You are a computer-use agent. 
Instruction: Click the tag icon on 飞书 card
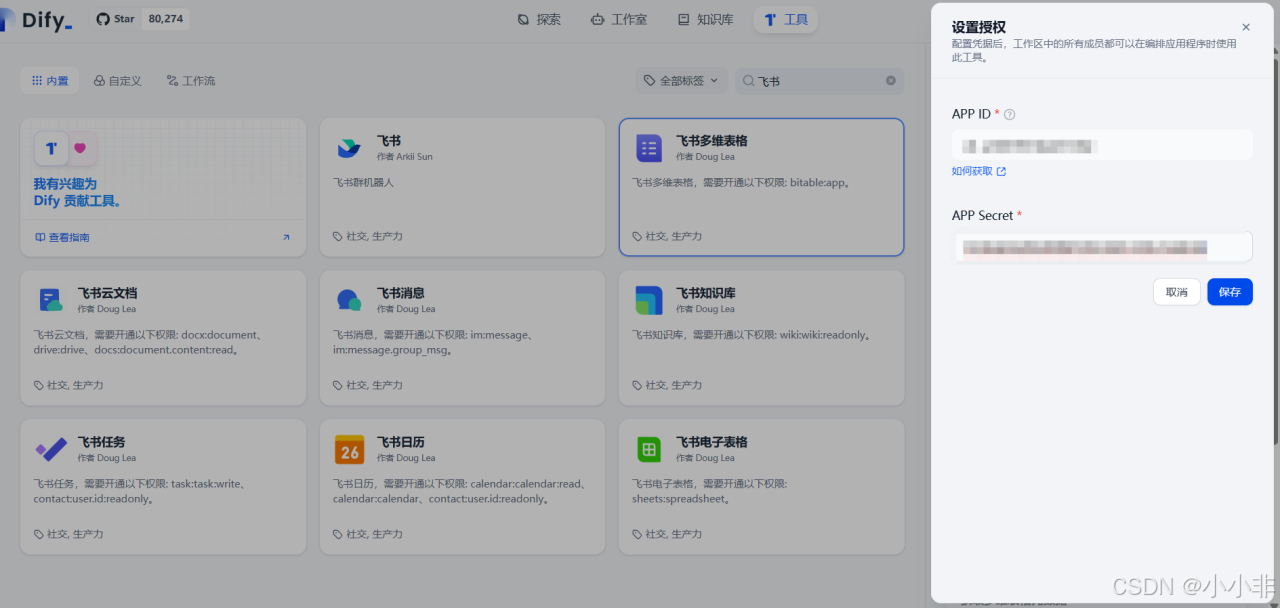(x=338, y=237)
